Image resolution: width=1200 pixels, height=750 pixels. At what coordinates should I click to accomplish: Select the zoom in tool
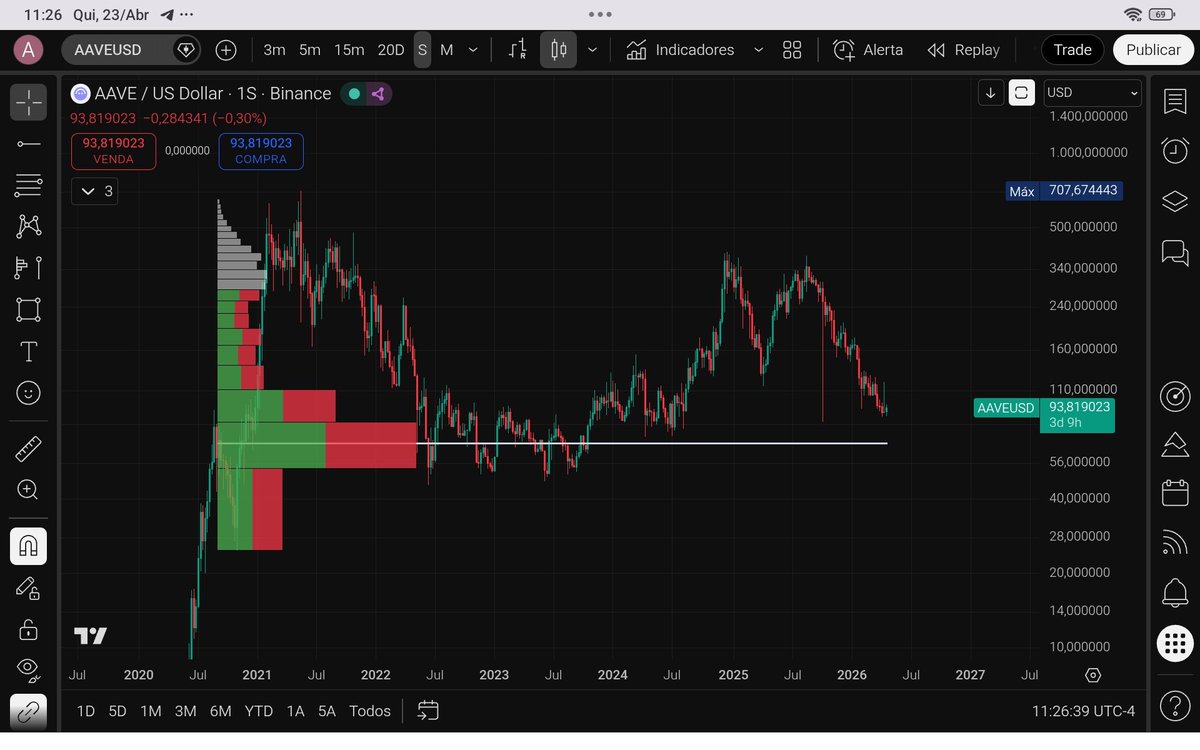[x=29, y=490]
